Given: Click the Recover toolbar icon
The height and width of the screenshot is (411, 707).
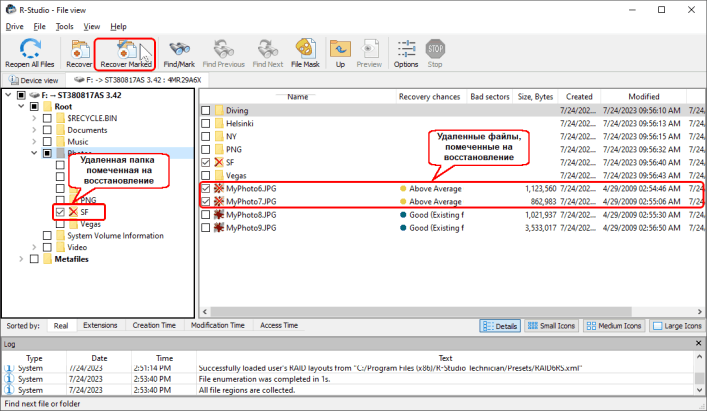Looking at the screenshot, I should 80,49.
